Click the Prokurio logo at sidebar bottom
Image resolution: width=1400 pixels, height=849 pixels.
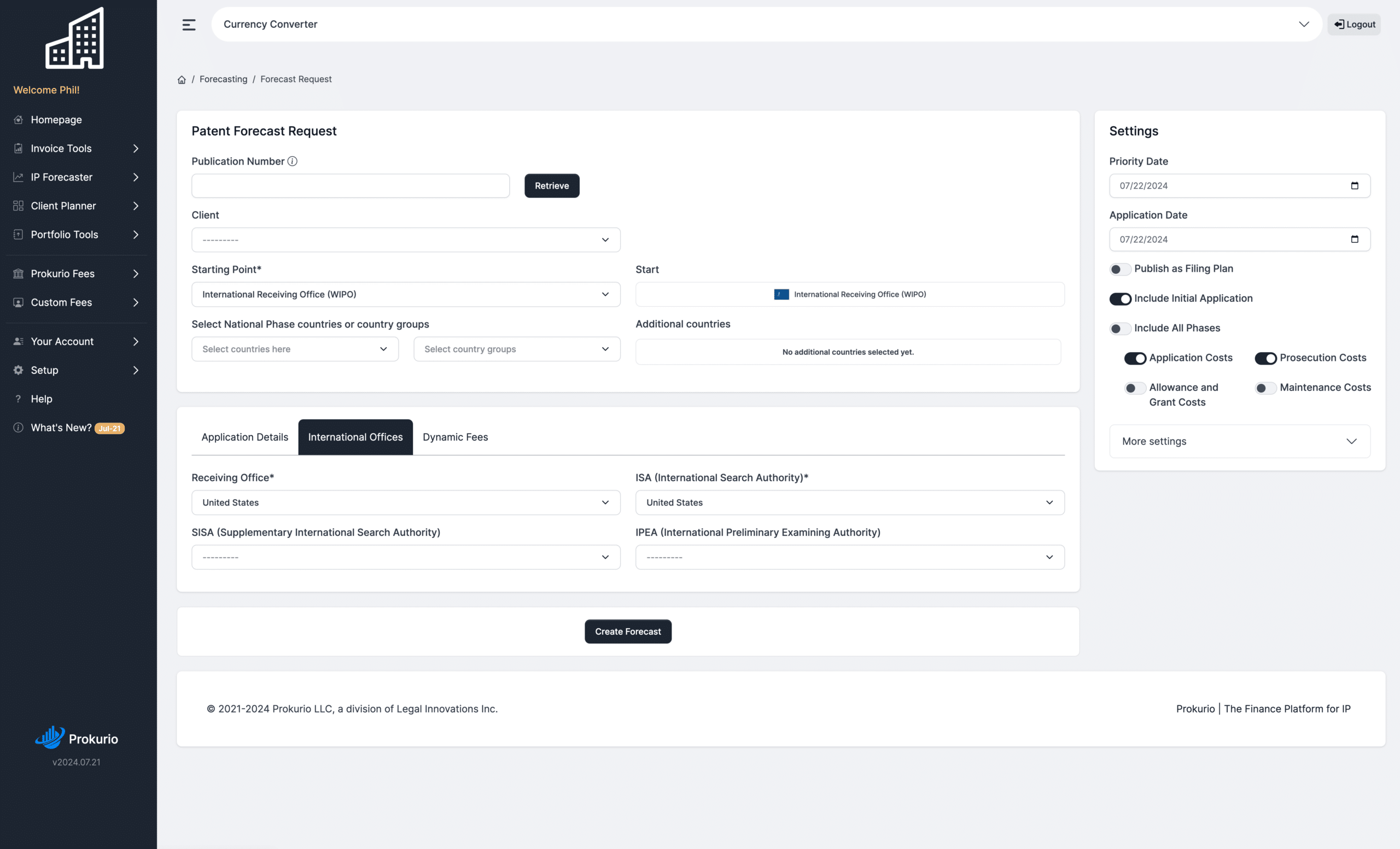click(77, 738)
